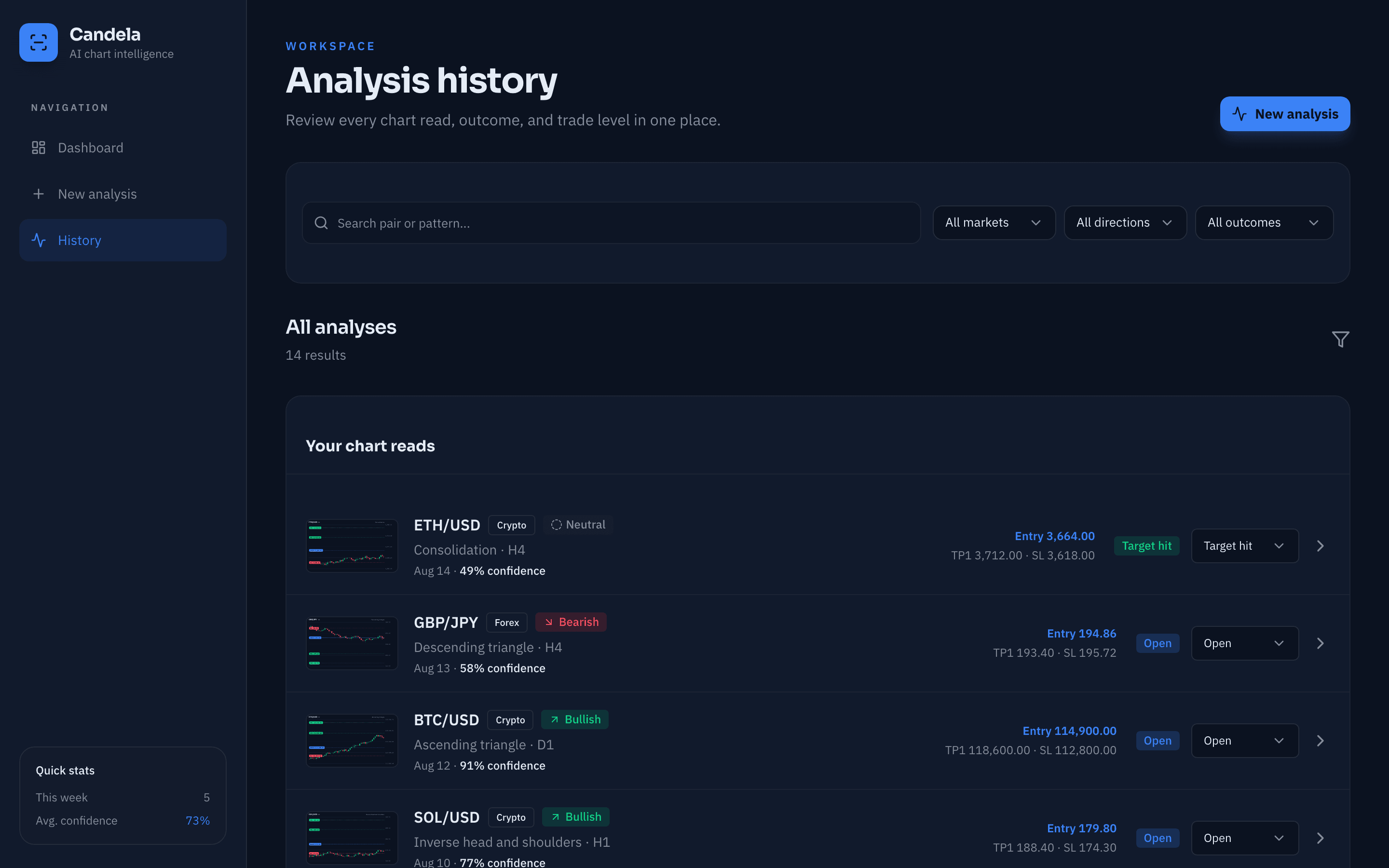The height and width of the screenshot is (868, 1389).
Task: Open the BTC/USD chart thumbnail
Action: point(352,741)
